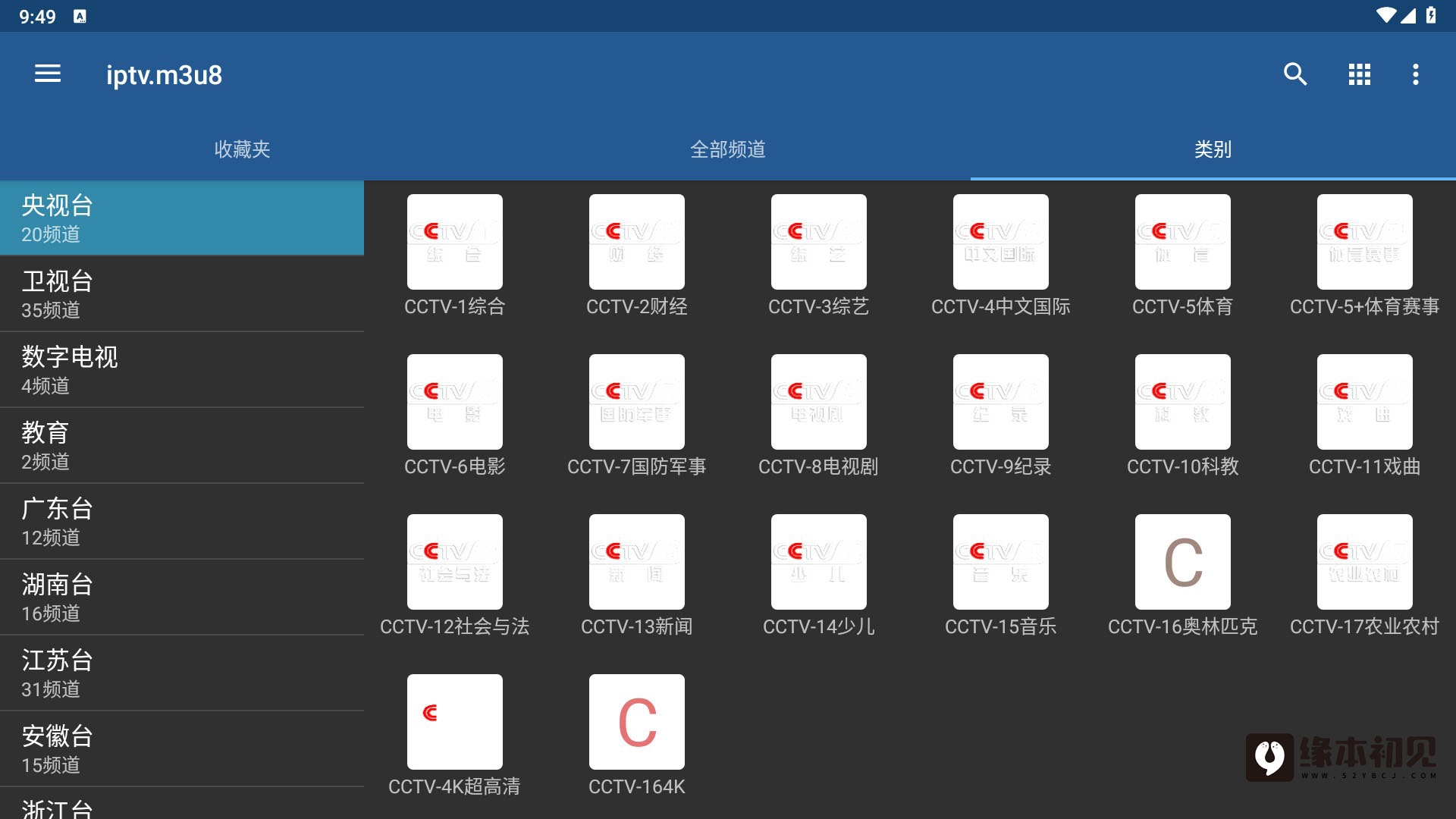Open the CCTV-15音乐 channel logo
The height and width of the screenshot is (819, 1456).
1001,562
